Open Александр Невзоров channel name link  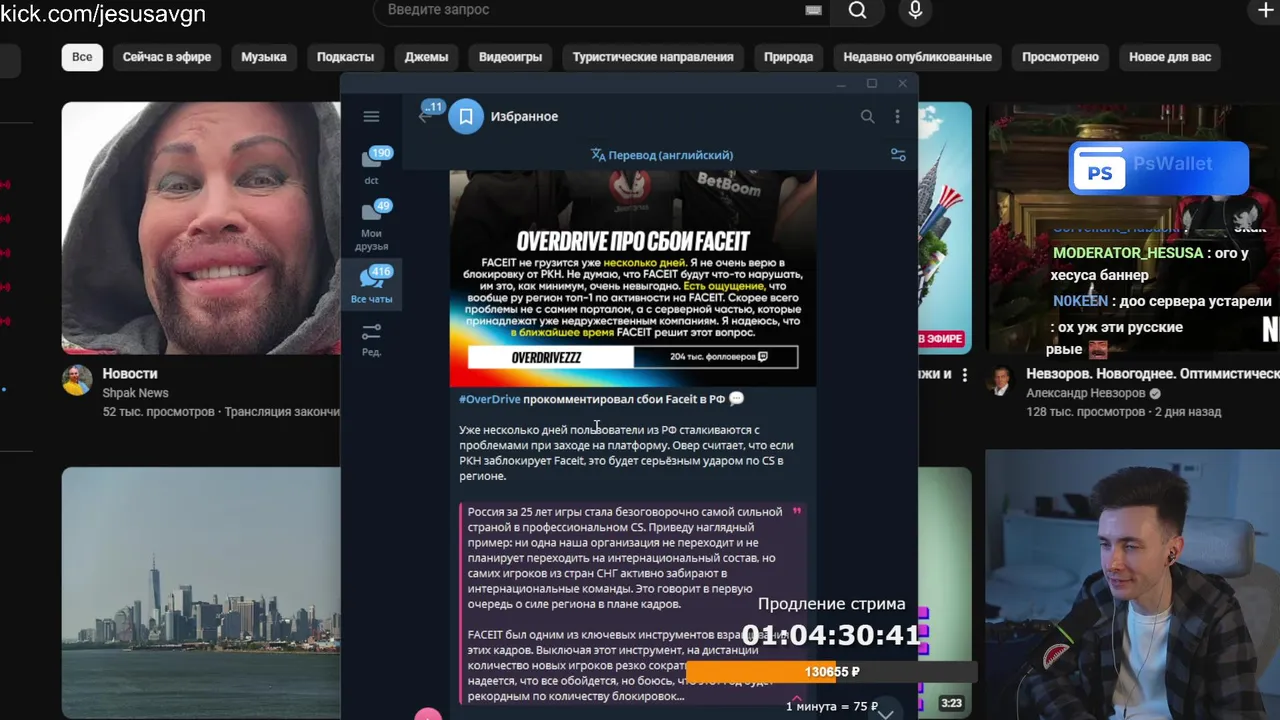[1086, 393]
